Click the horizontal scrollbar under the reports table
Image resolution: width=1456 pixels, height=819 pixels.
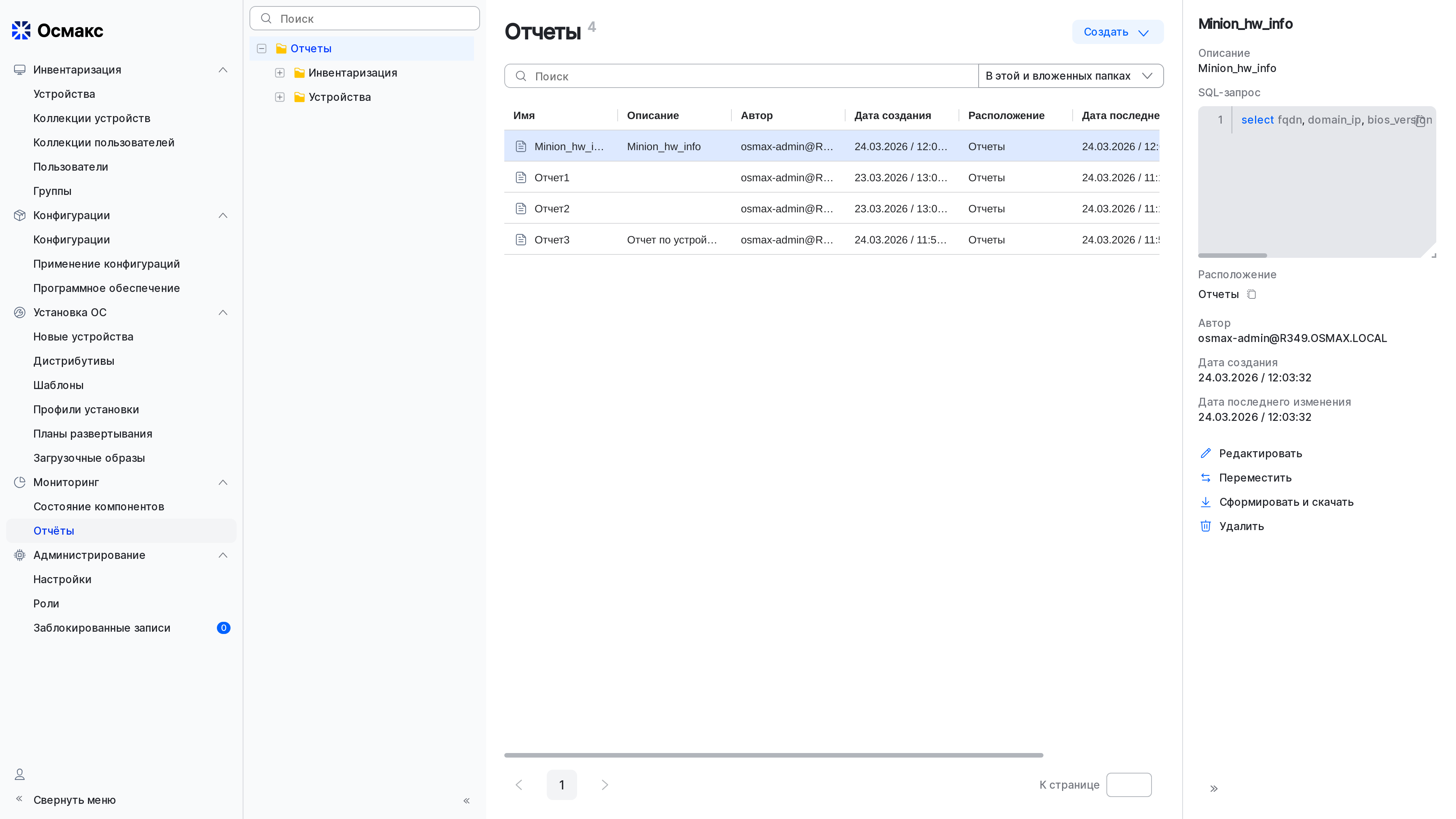click(x=773, y=755)
